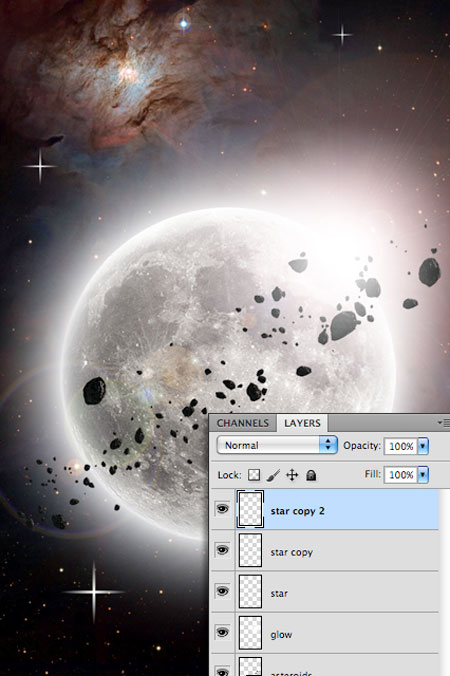Switch to the Channels tab

243,423
